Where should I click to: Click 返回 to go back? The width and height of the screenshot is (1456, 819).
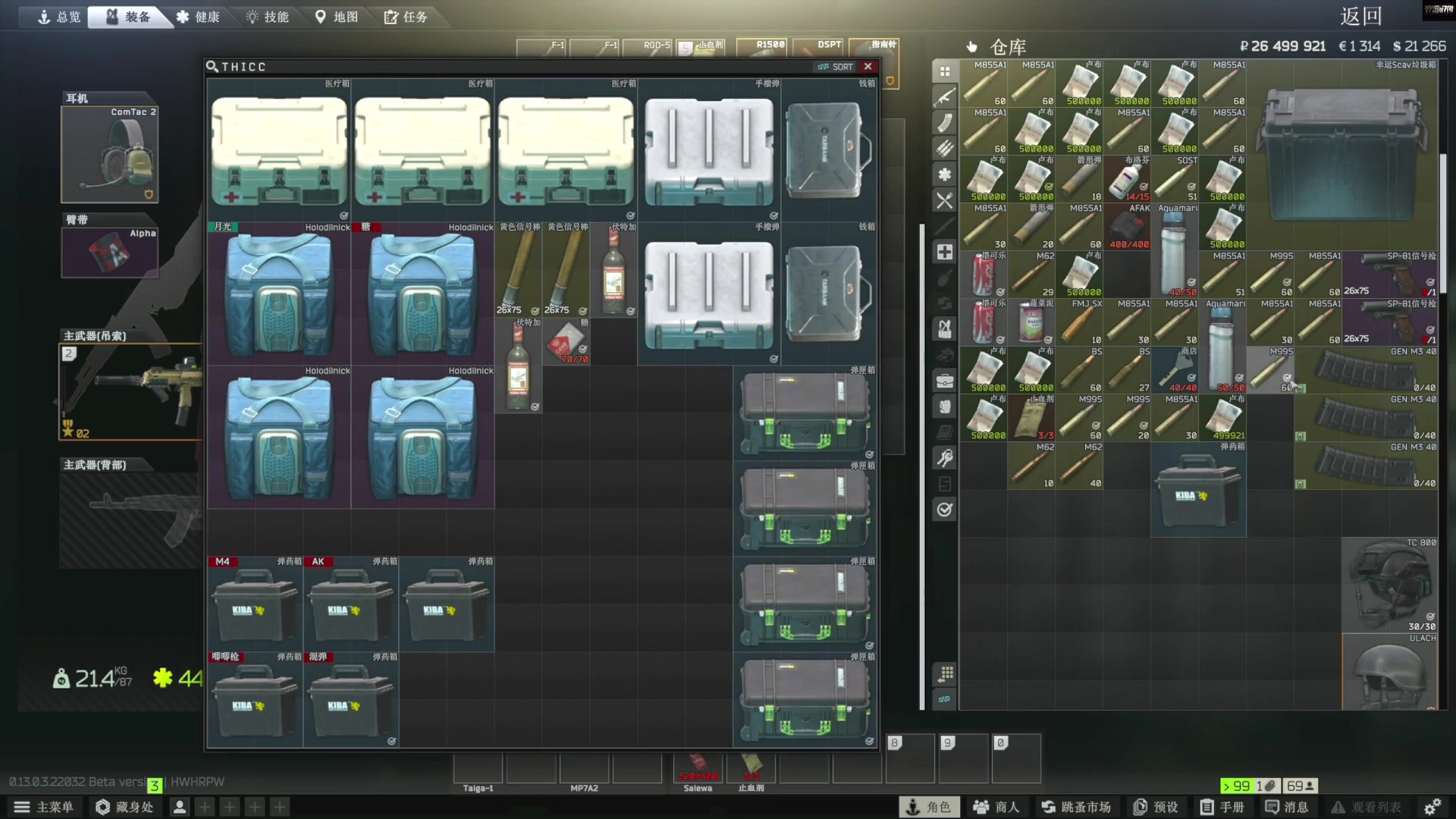click(1361, 16)
